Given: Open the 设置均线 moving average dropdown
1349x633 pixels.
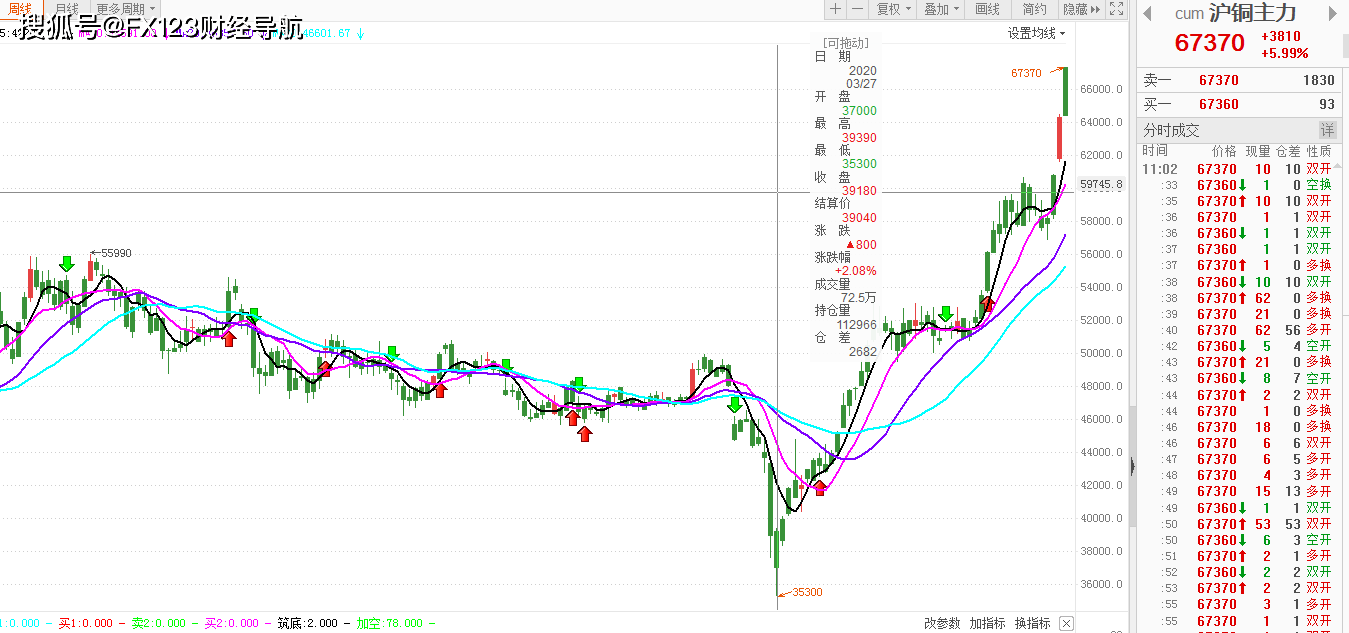Looking at the screenshot, I should 1036,33.
